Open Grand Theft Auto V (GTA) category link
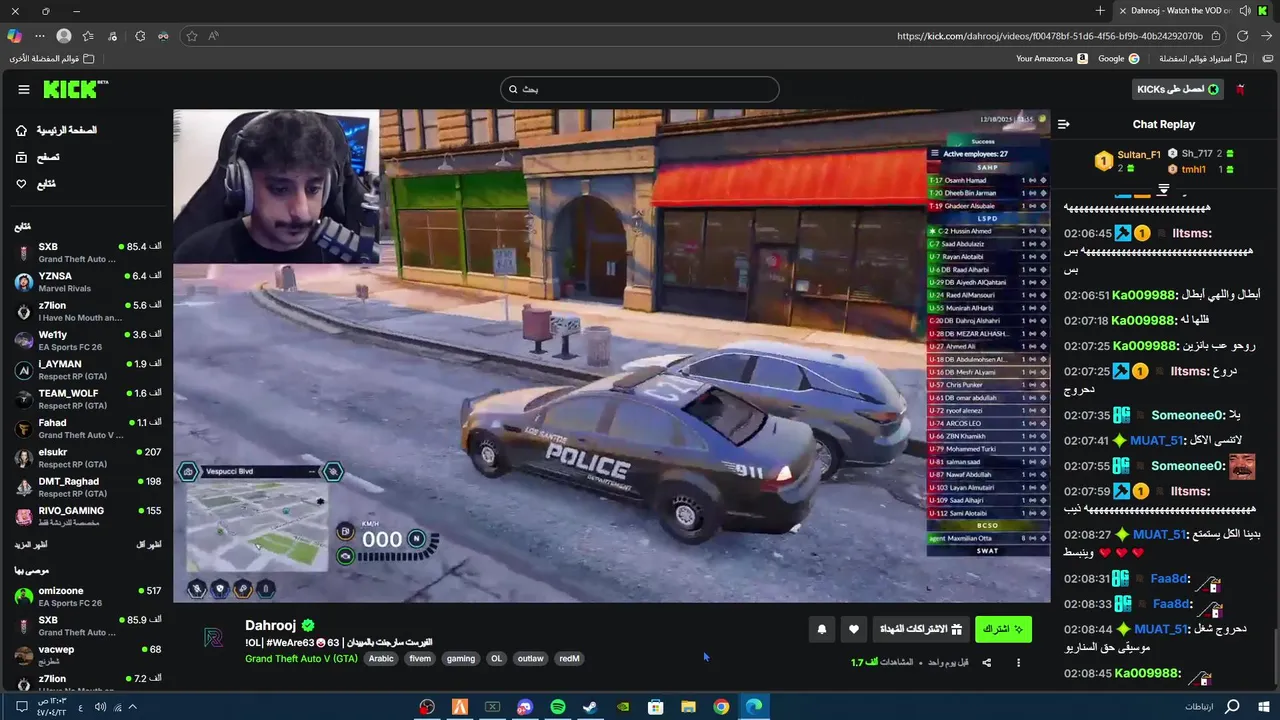1280x720 pixels. 301,659
